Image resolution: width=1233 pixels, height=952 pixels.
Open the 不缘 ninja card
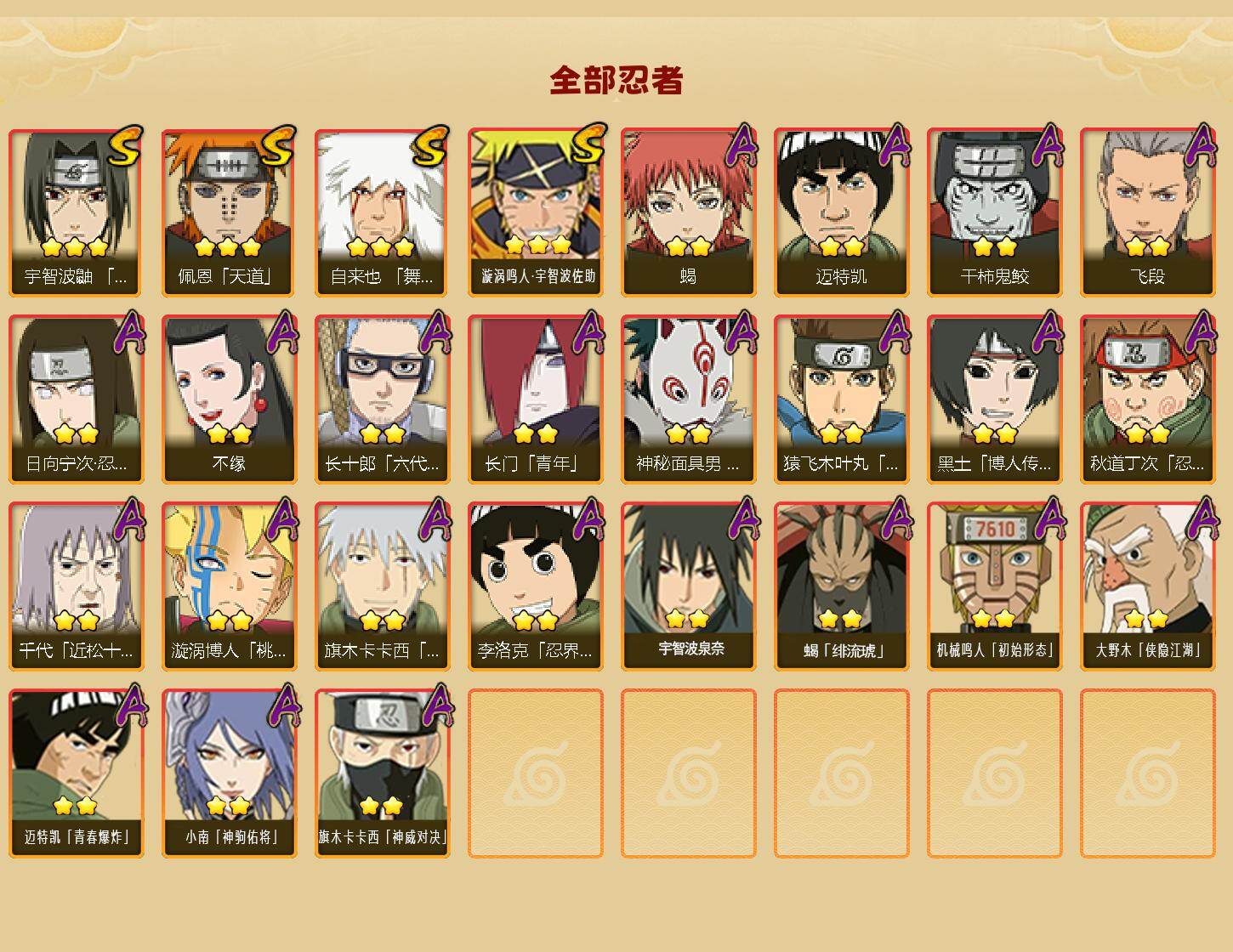coord(229,399)
